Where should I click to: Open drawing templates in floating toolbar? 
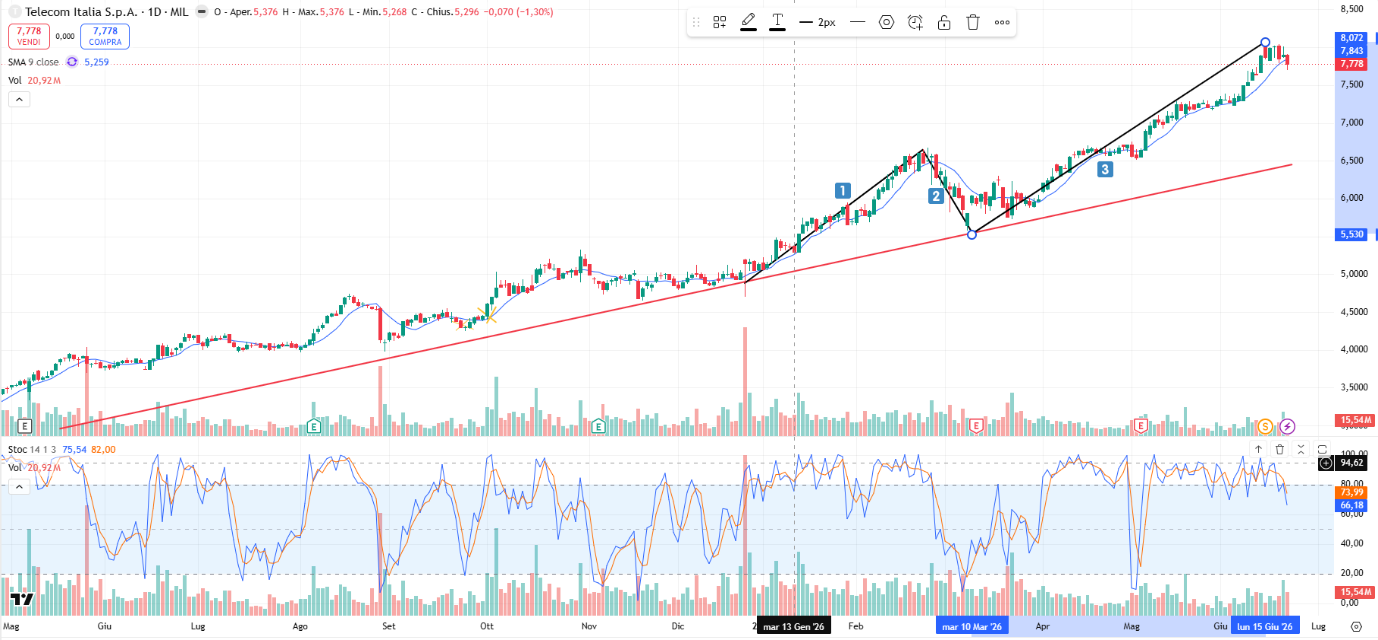719,22
